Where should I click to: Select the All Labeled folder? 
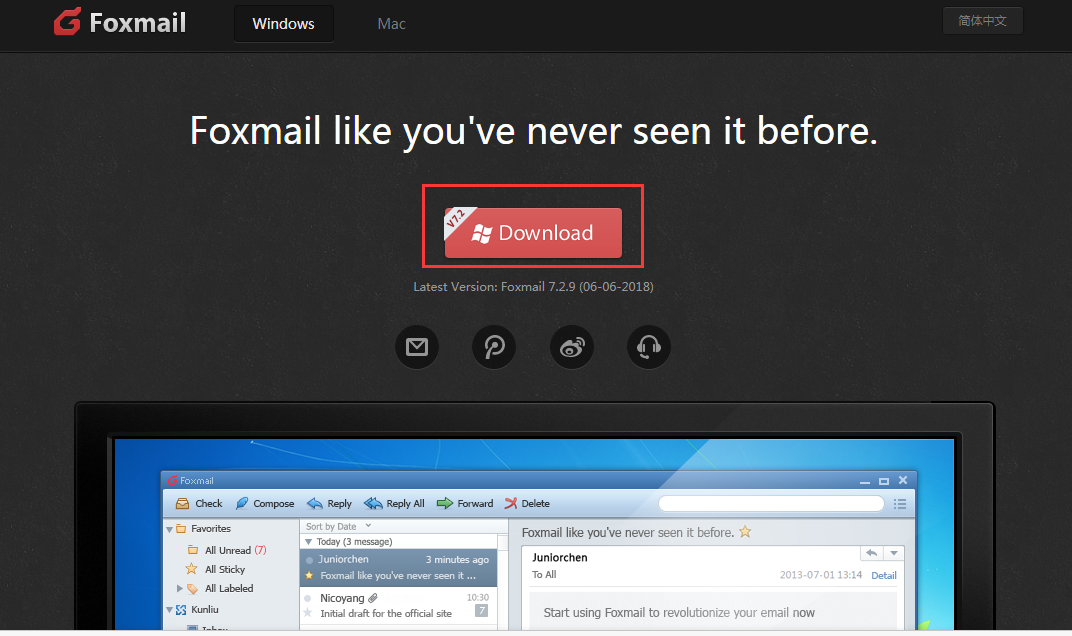[x=220, y=588]
